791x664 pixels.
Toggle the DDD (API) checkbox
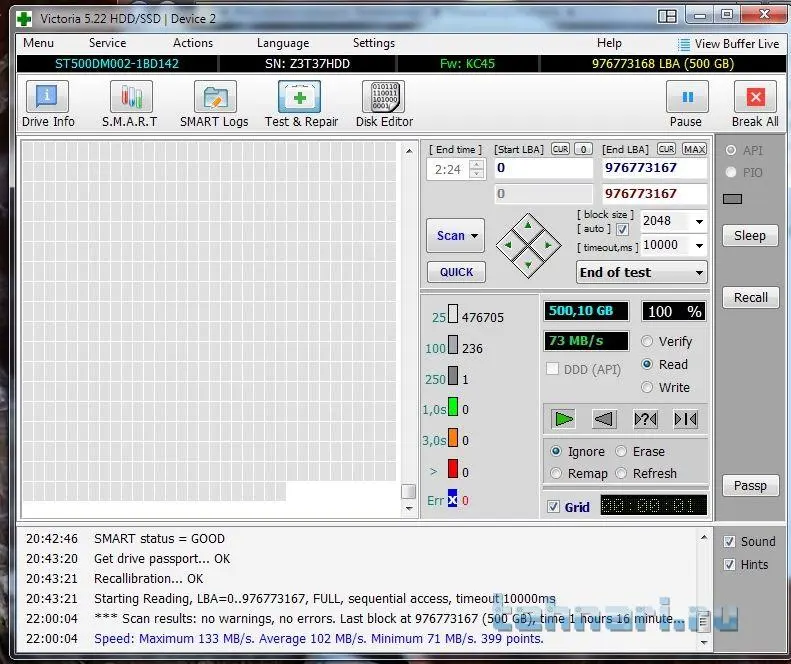click(x=552, y=369)
